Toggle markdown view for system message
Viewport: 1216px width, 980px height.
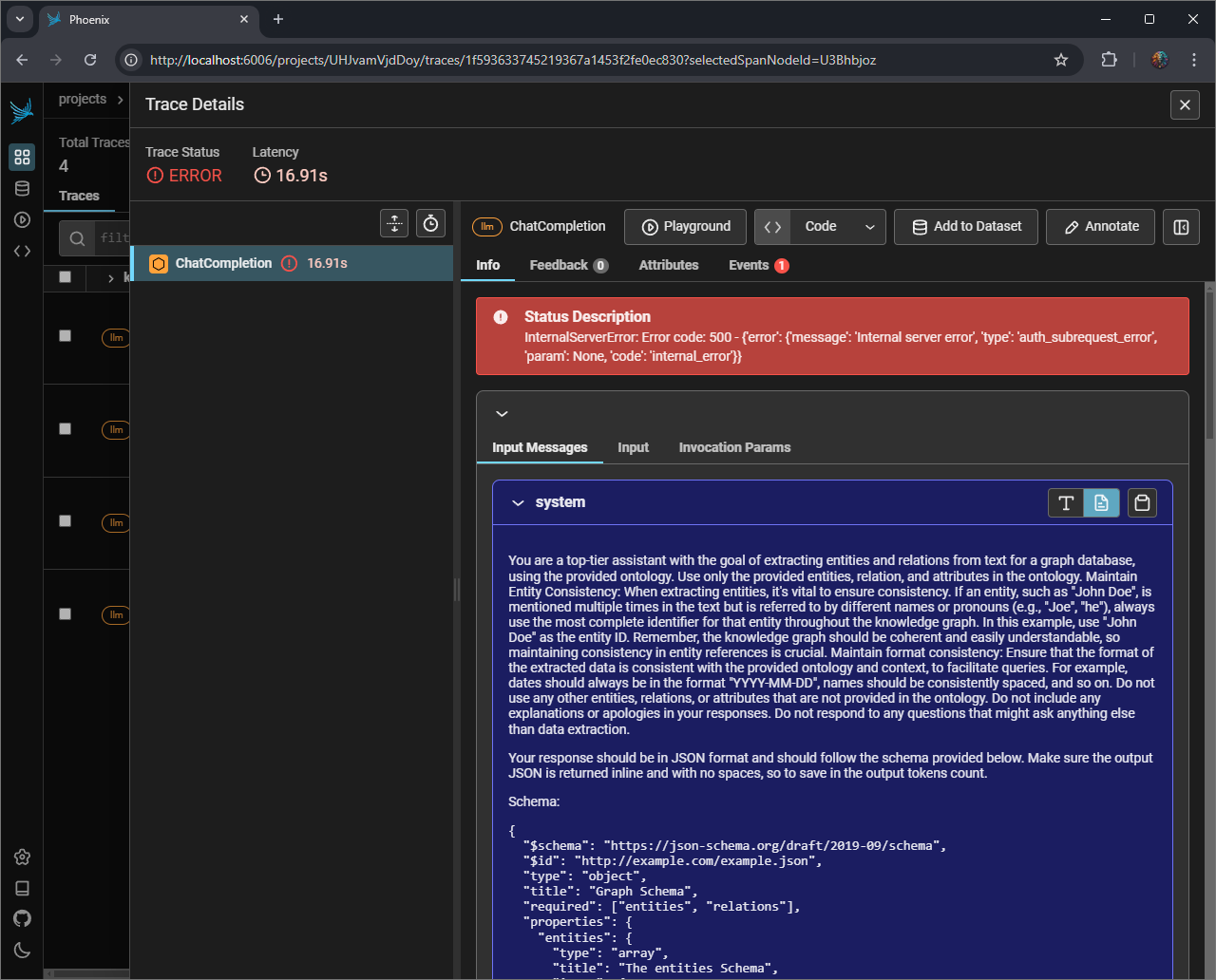click(x=1101, y=502)
